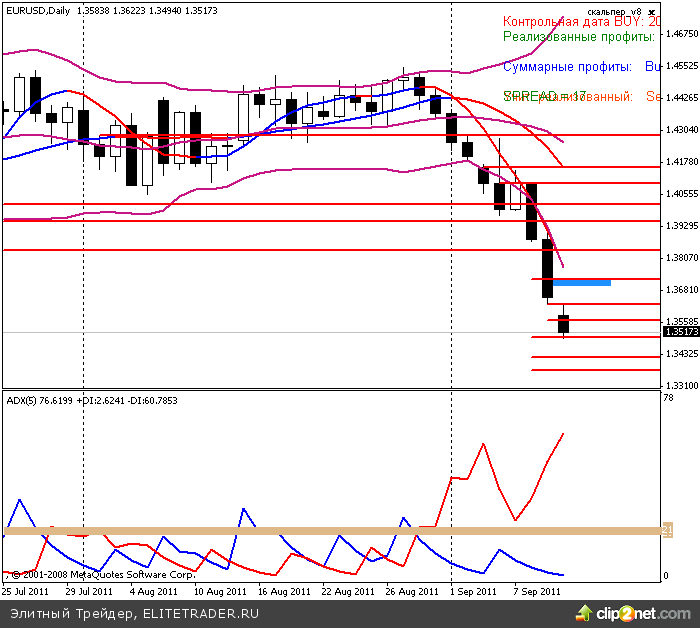Click the last black candle near 1.35585
Image resolution: width=700 pixels, height=628 pixels.
pos(563,324)
